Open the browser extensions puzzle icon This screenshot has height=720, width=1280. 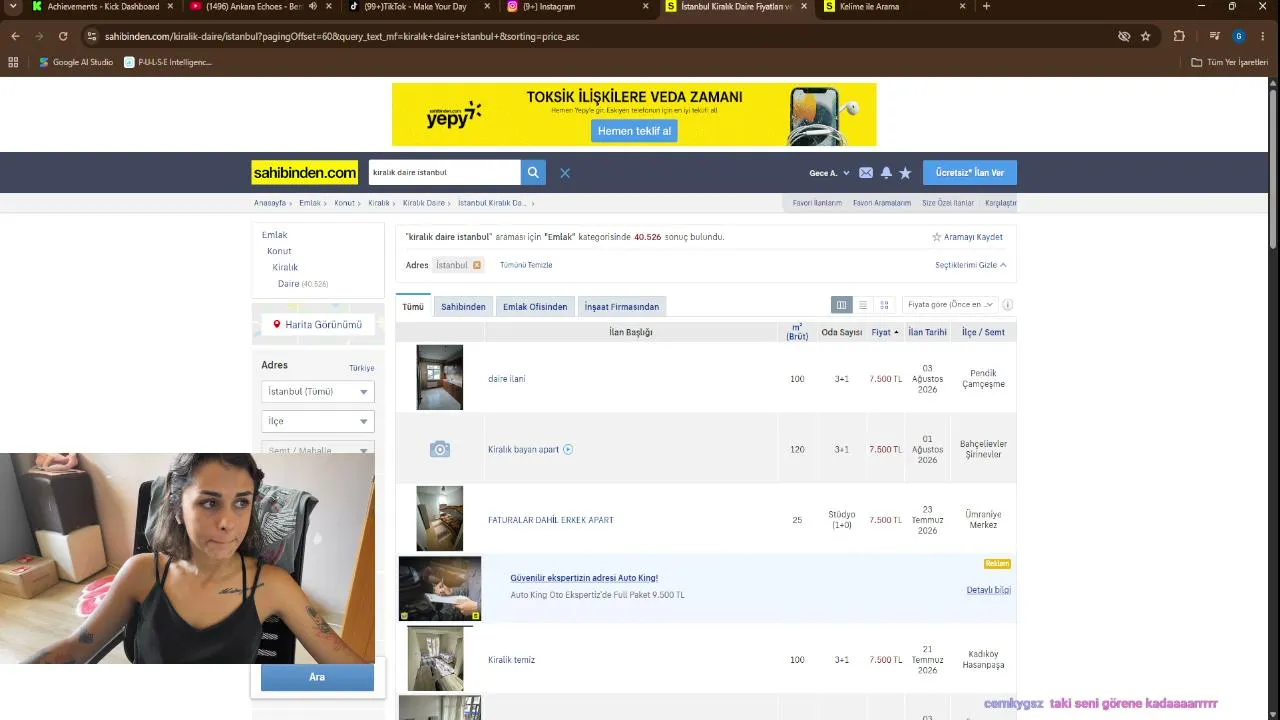[x=1179, y=36]
